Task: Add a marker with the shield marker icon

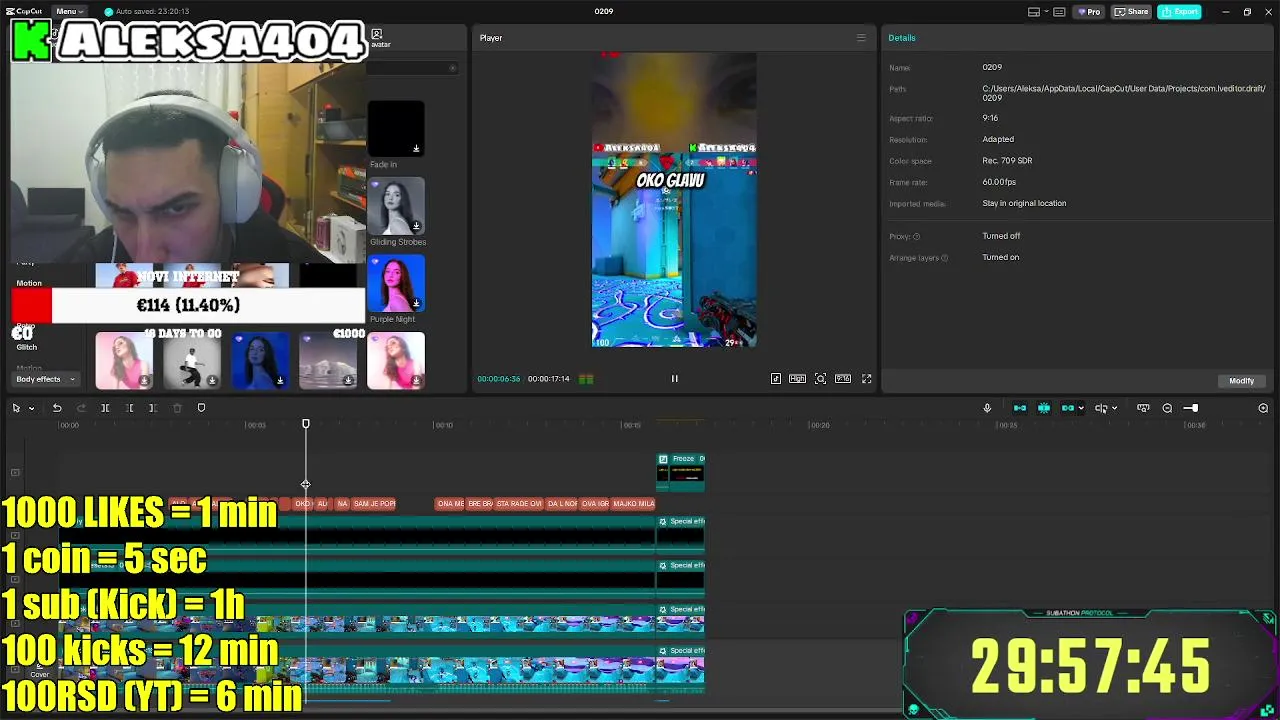Action: click(201, 408)
